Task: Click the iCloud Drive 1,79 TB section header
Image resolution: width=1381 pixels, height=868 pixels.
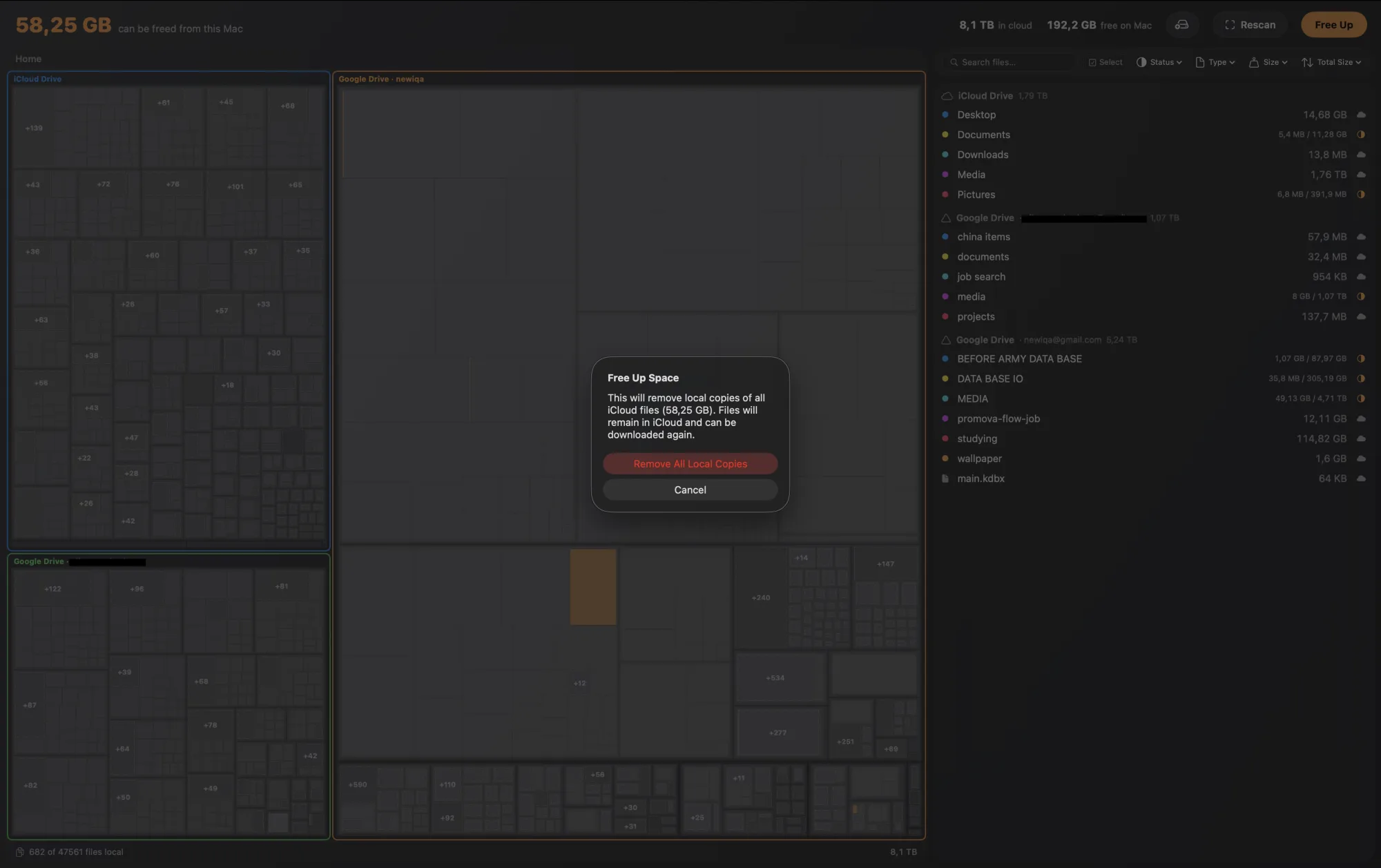Action: point(994,96)
